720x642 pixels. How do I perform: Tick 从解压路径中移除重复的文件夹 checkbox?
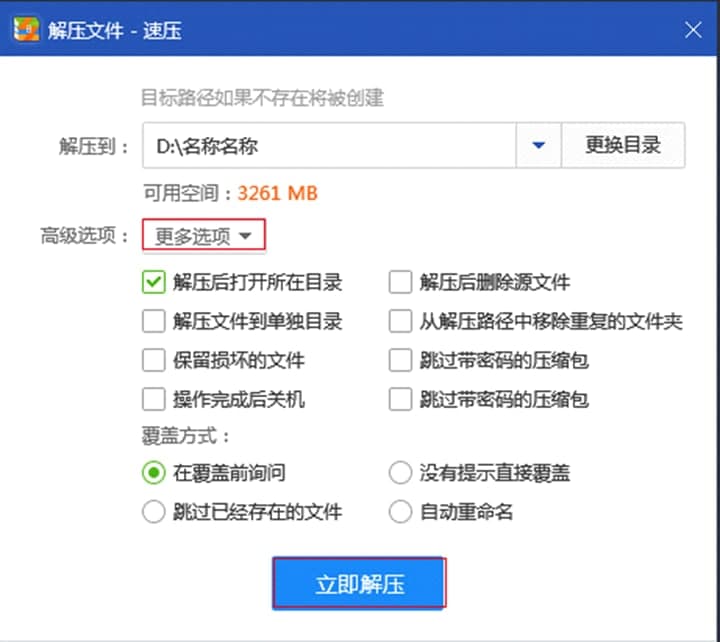pos(400,322)
